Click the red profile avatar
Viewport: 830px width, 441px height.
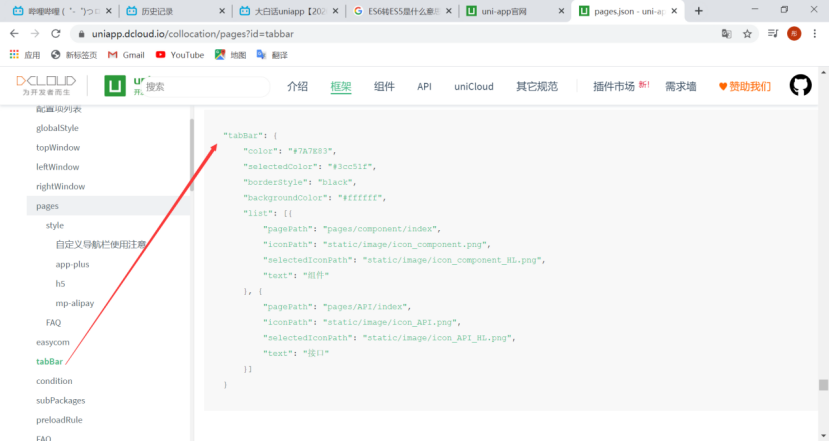tap(794, 34)
